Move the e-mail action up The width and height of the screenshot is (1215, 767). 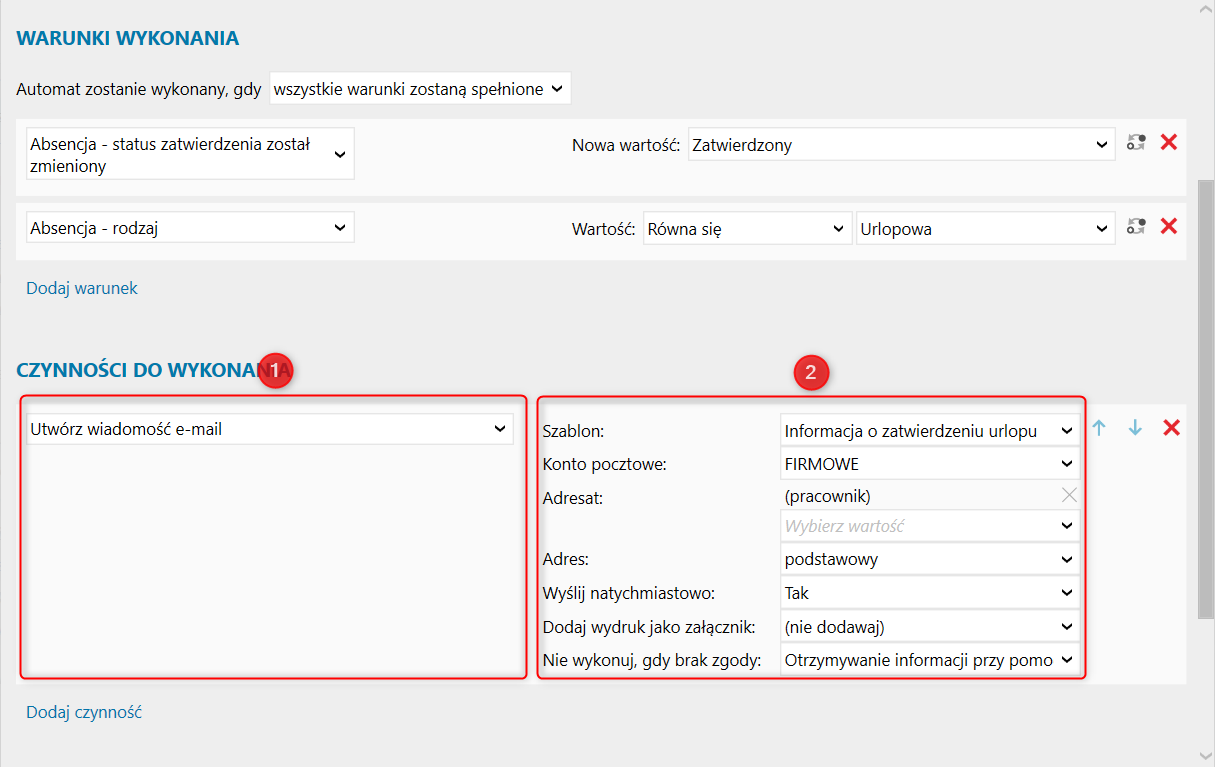tap(1099, 428)
